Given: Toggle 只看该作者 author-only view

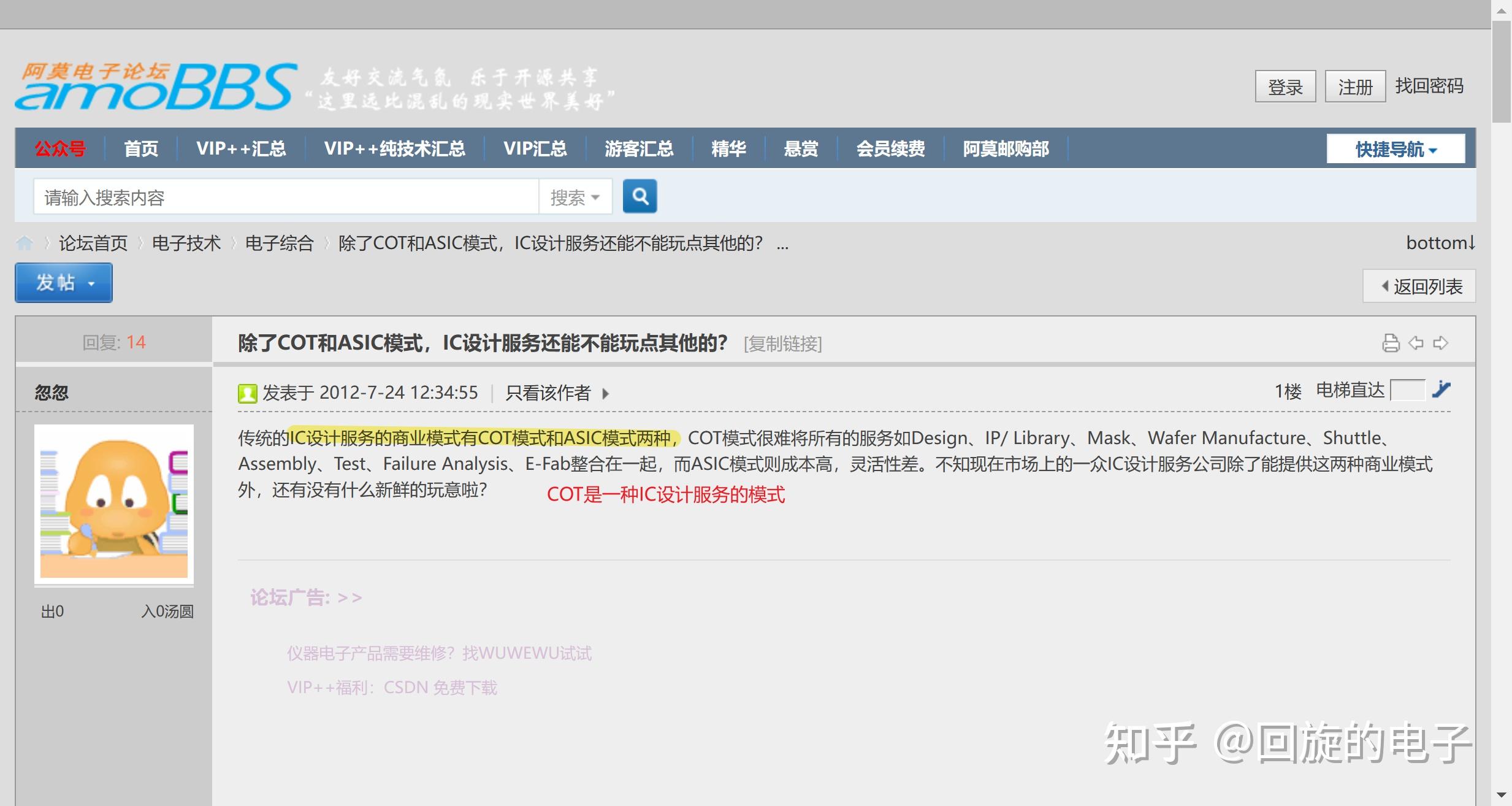Looking at the screenshot, I should click(x=549, y=393).
